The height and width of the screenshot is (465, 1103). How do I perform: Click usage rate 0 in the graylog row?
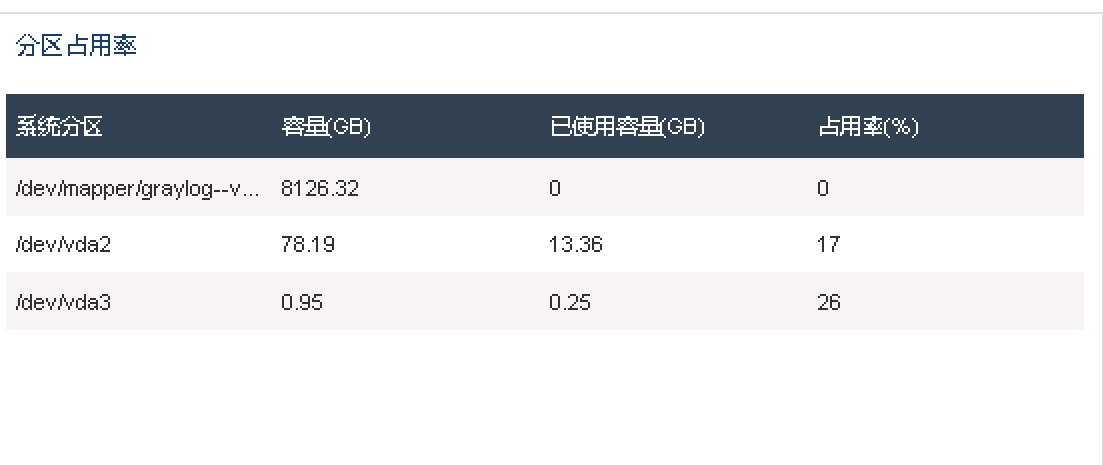tap(823, 188)
